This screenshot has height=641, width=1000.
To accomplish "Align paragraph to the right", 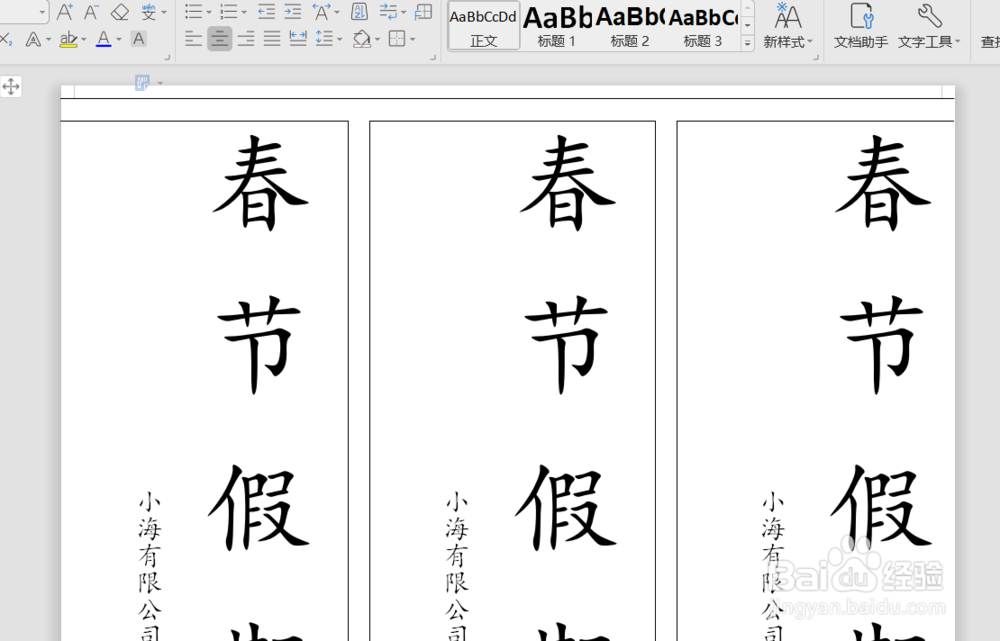I will (246, 40).
